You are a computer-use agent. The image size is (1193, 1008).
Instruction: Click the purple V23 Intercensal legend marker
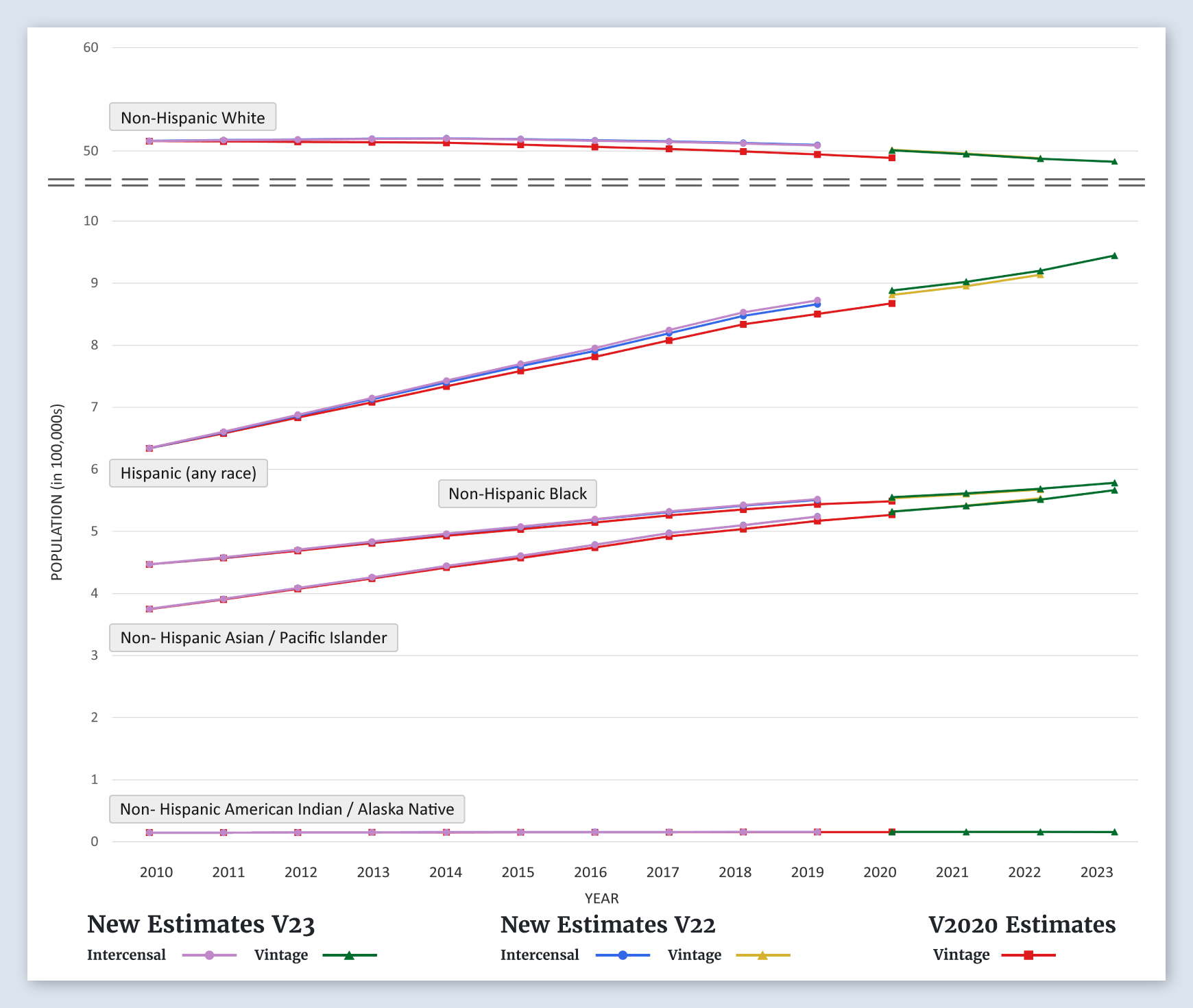[x=210, y=955]
